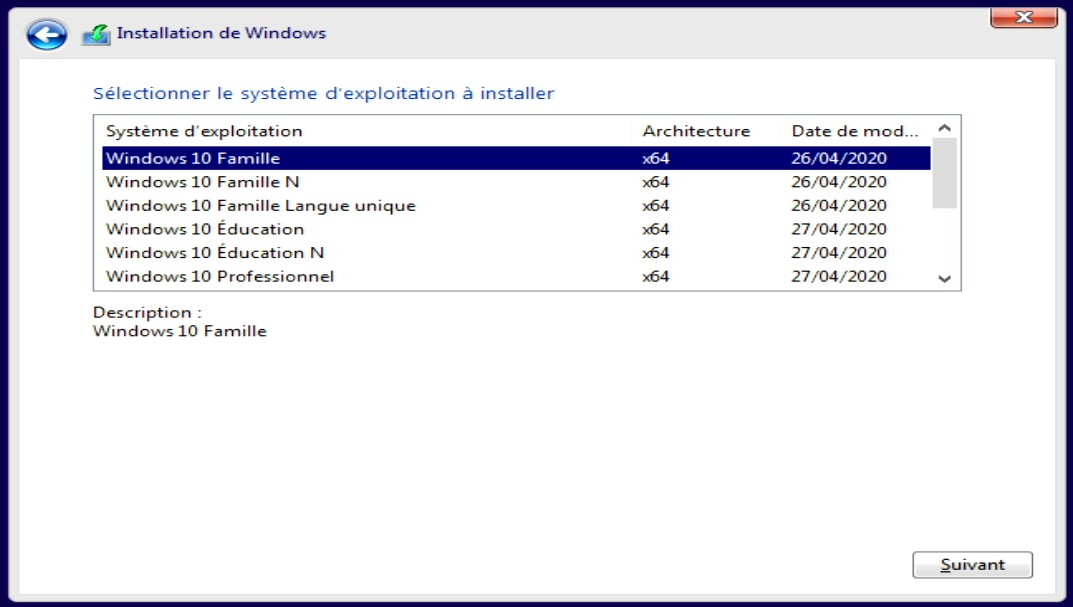
Task: Click the blue back arrow button
Action: click(46, 35)
